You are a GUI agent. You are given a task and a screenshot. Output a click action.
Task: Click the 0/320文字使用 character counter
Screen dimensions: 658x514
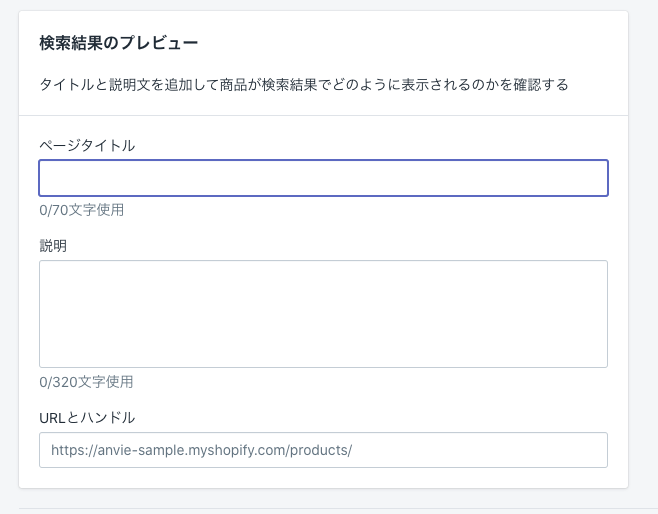86,382
